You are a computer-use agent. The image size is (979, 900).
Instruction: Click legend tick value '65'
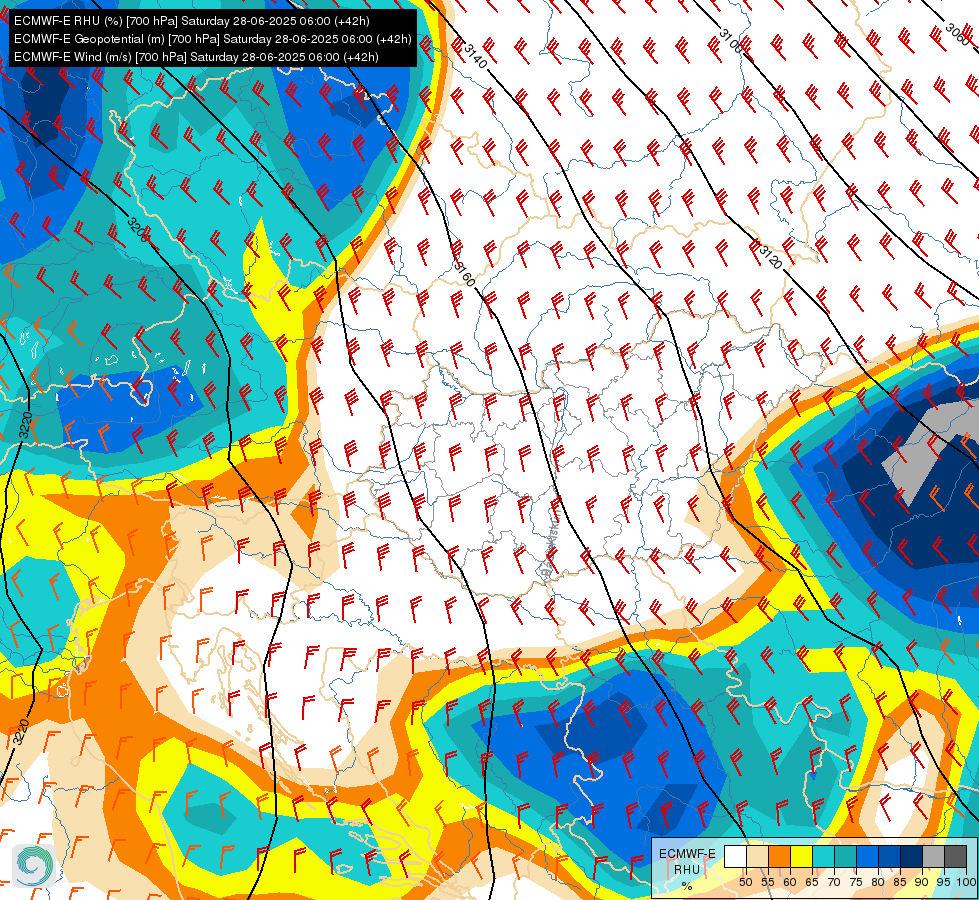point(812,883)
